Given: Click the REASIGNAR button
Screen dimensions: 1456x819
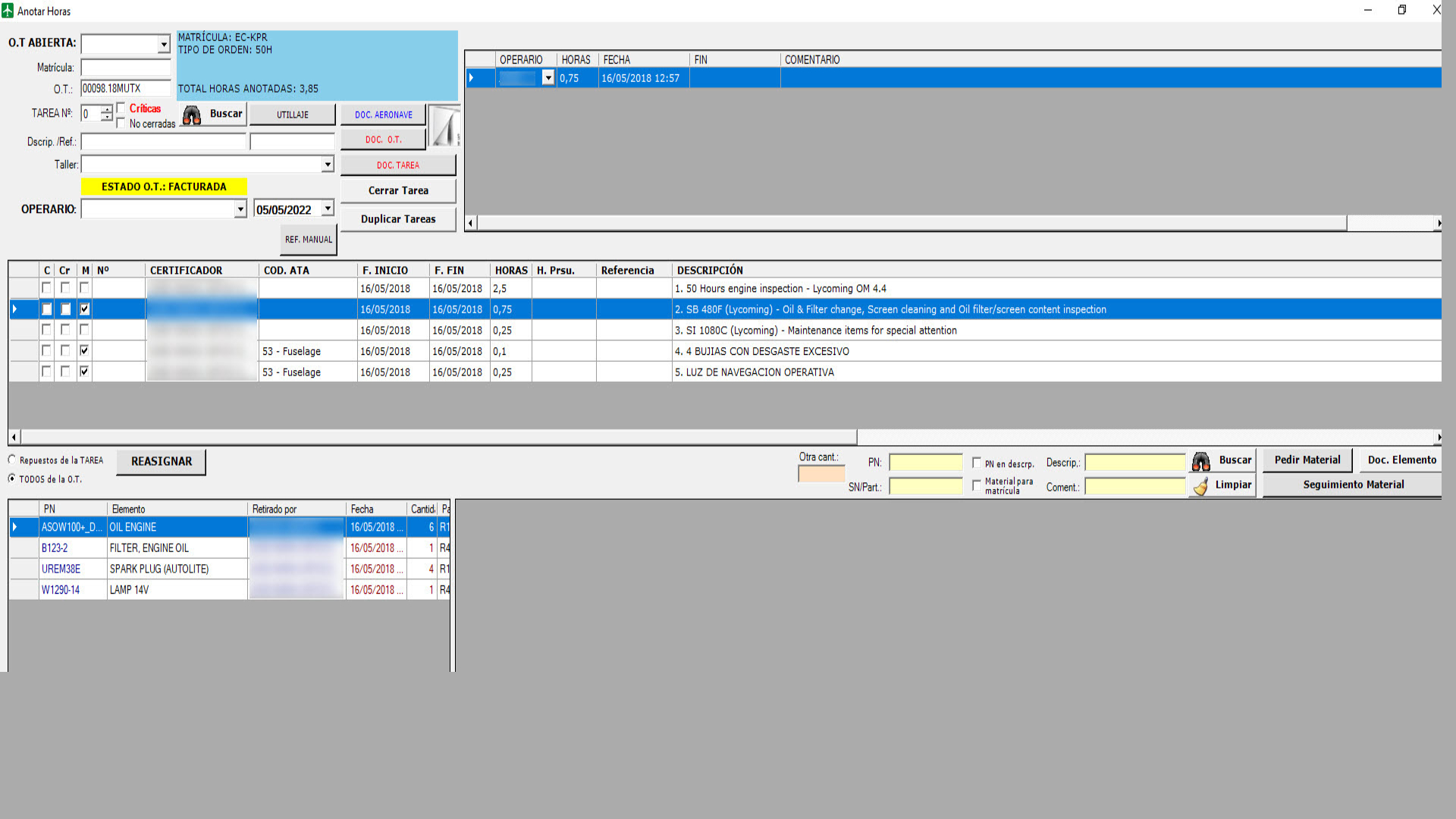Looking at the screenshot, I should tap(162, 462).
